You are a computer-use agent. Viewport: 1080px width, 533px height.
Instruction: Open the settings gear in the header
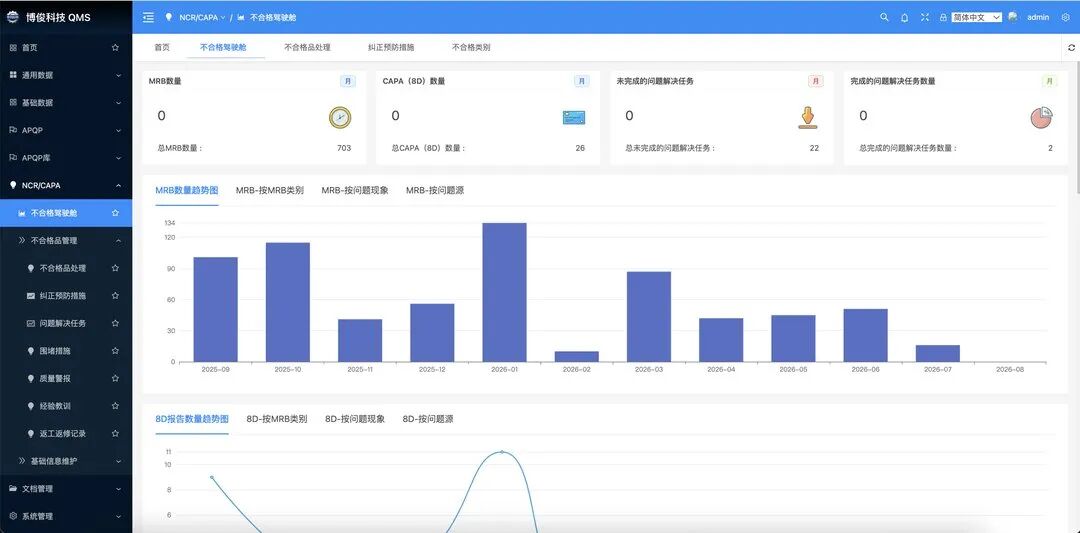click(x=1066, y=17)
